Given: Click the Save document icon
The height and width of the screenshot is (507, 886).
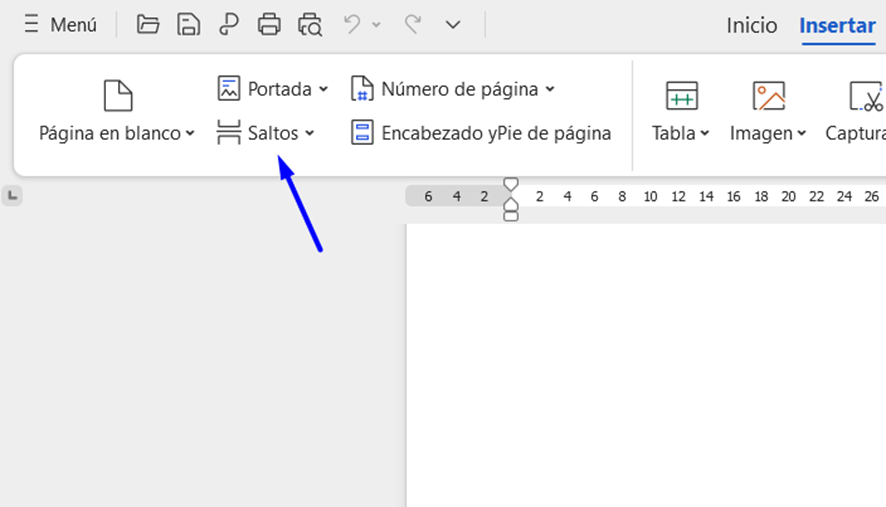Looking at the screenshot, I should [x=188, y=25].
